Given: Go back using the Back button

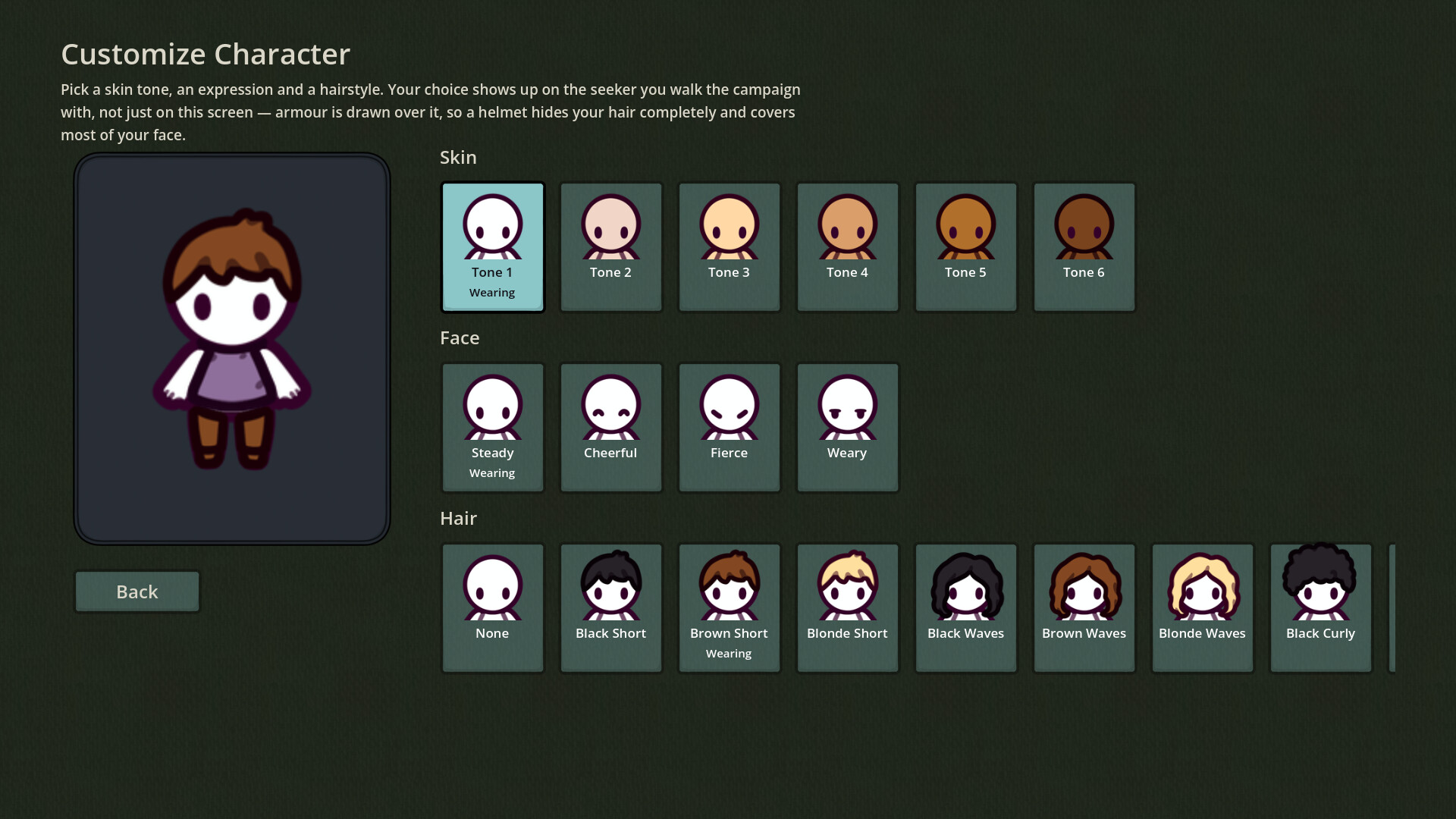Looking at the screenshot, I should point(137,591).
